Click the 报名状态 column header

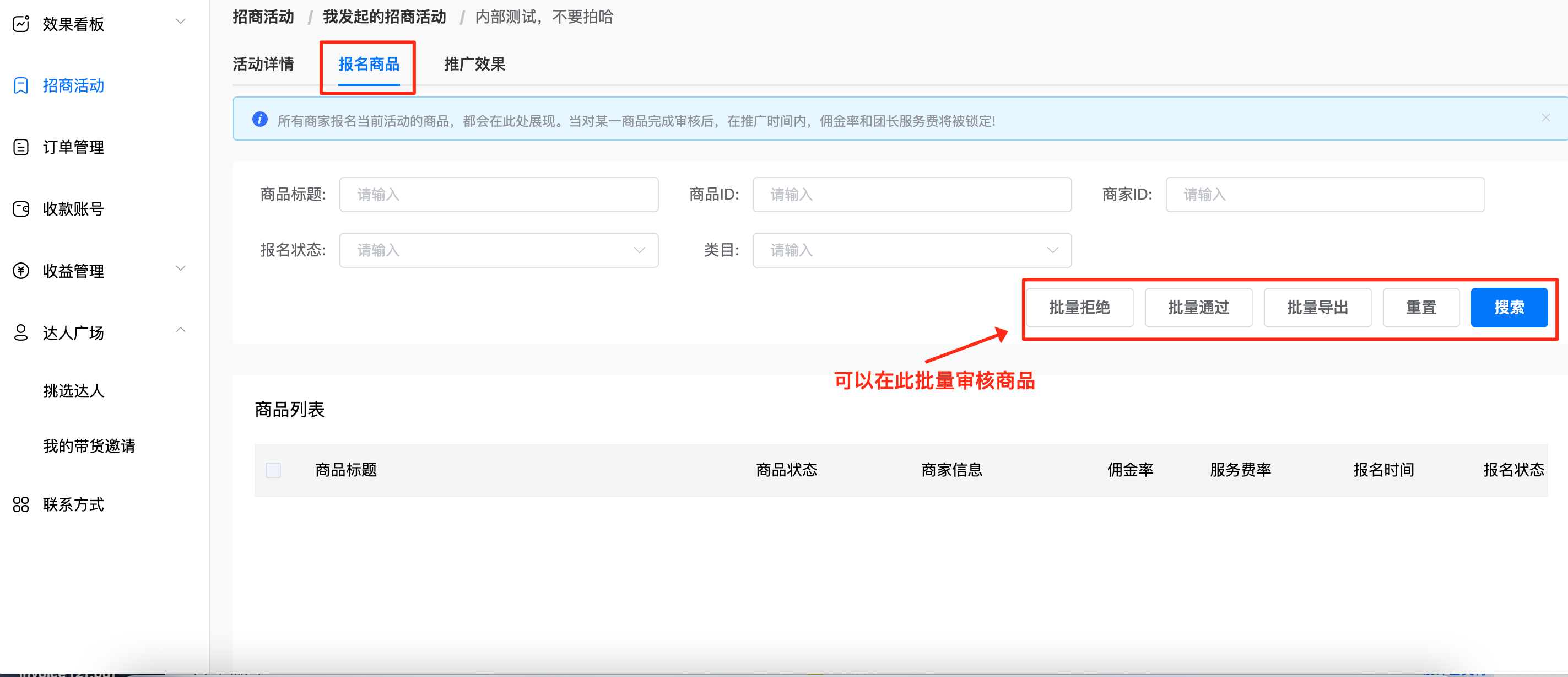click(x=1514, y=470)
